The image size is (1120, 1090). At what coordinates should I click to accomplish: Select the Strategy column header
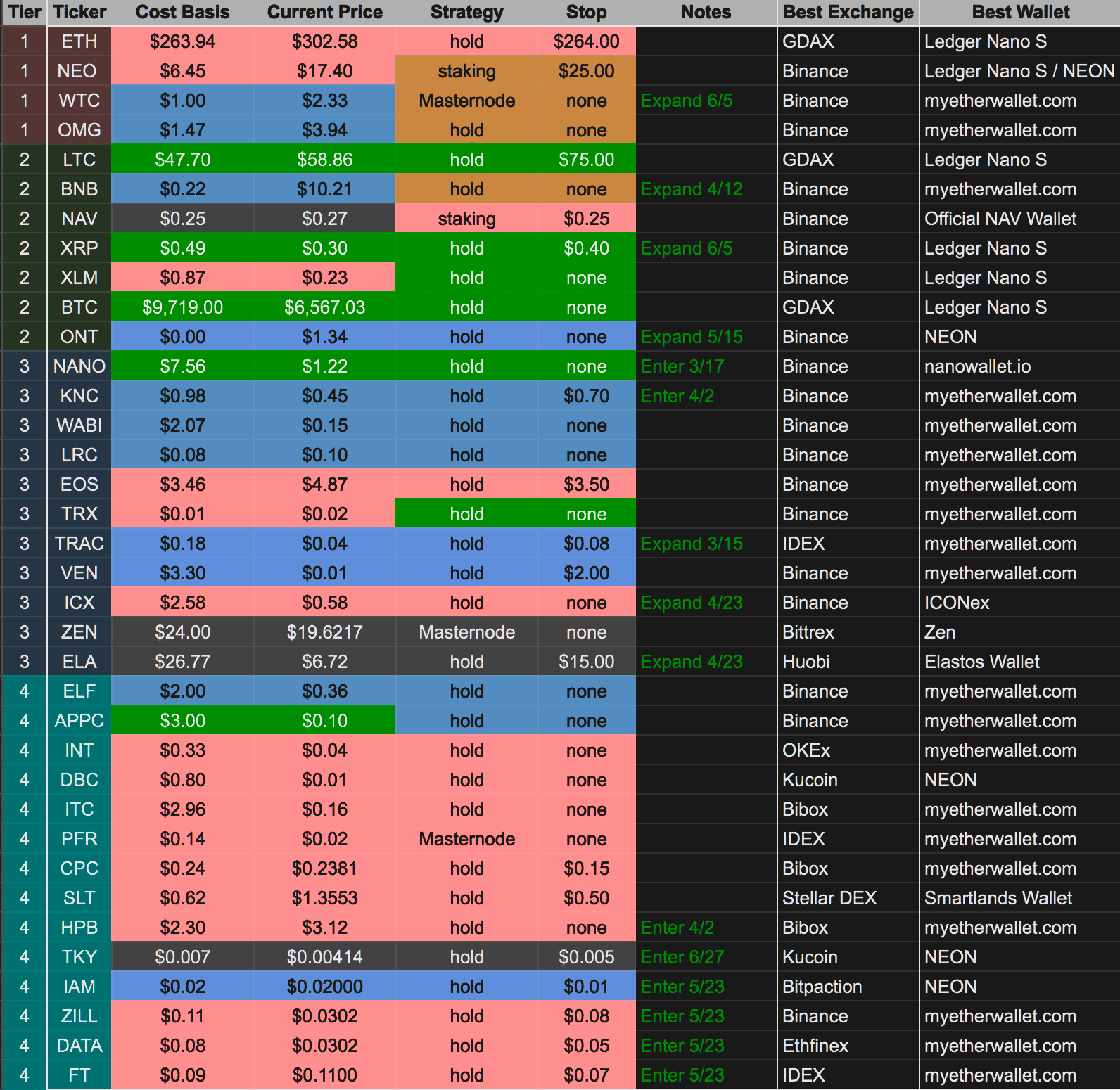pos(467,12)
